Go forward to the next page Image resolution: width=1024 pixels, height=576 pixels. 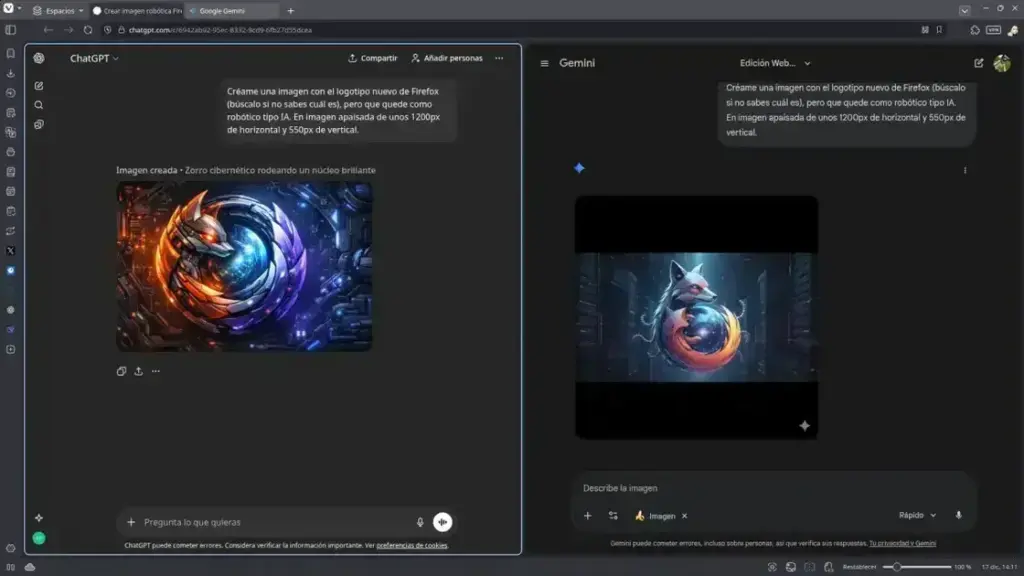click(69, 30)
